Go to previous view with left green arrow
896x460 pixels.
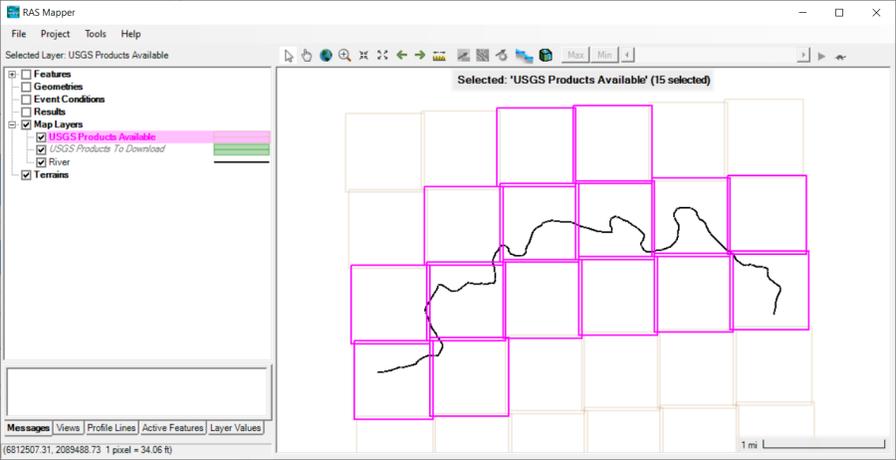point(402,55)
